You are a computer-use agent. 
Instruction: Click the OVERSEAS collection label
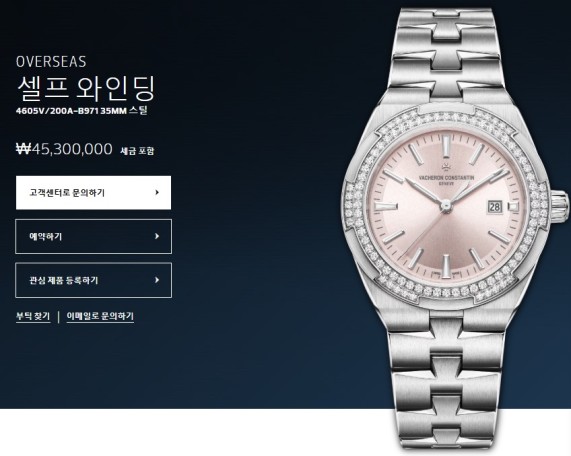(x=51, y=62)
